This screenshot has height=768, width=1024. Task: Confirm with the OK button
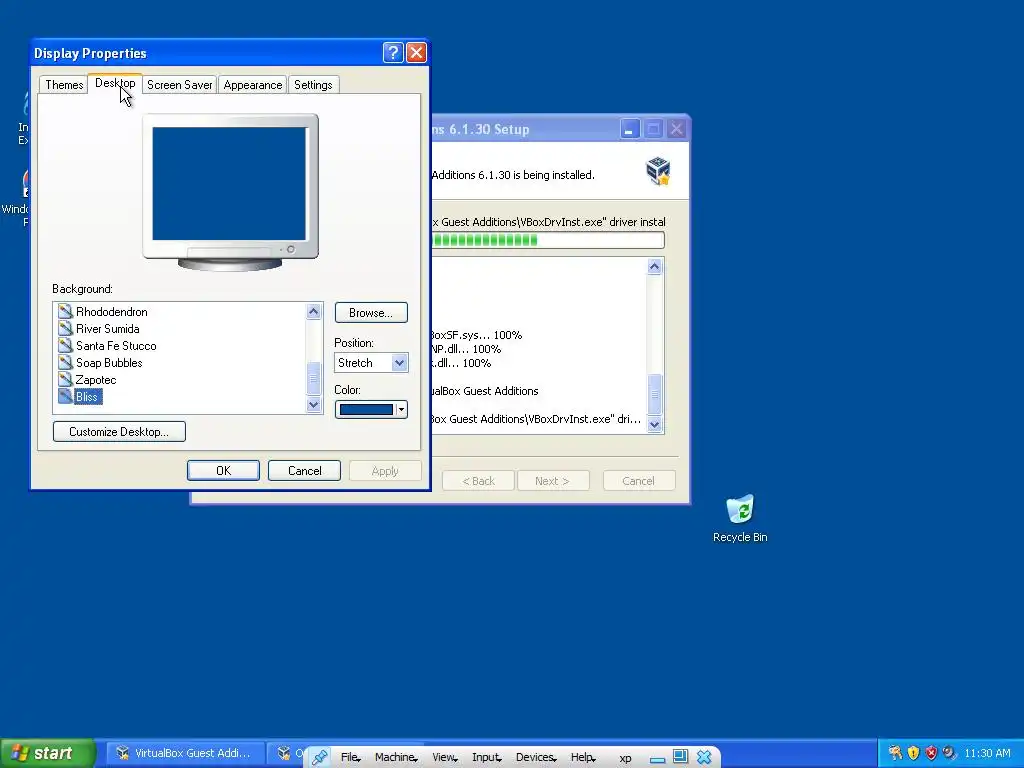point(223,471)
